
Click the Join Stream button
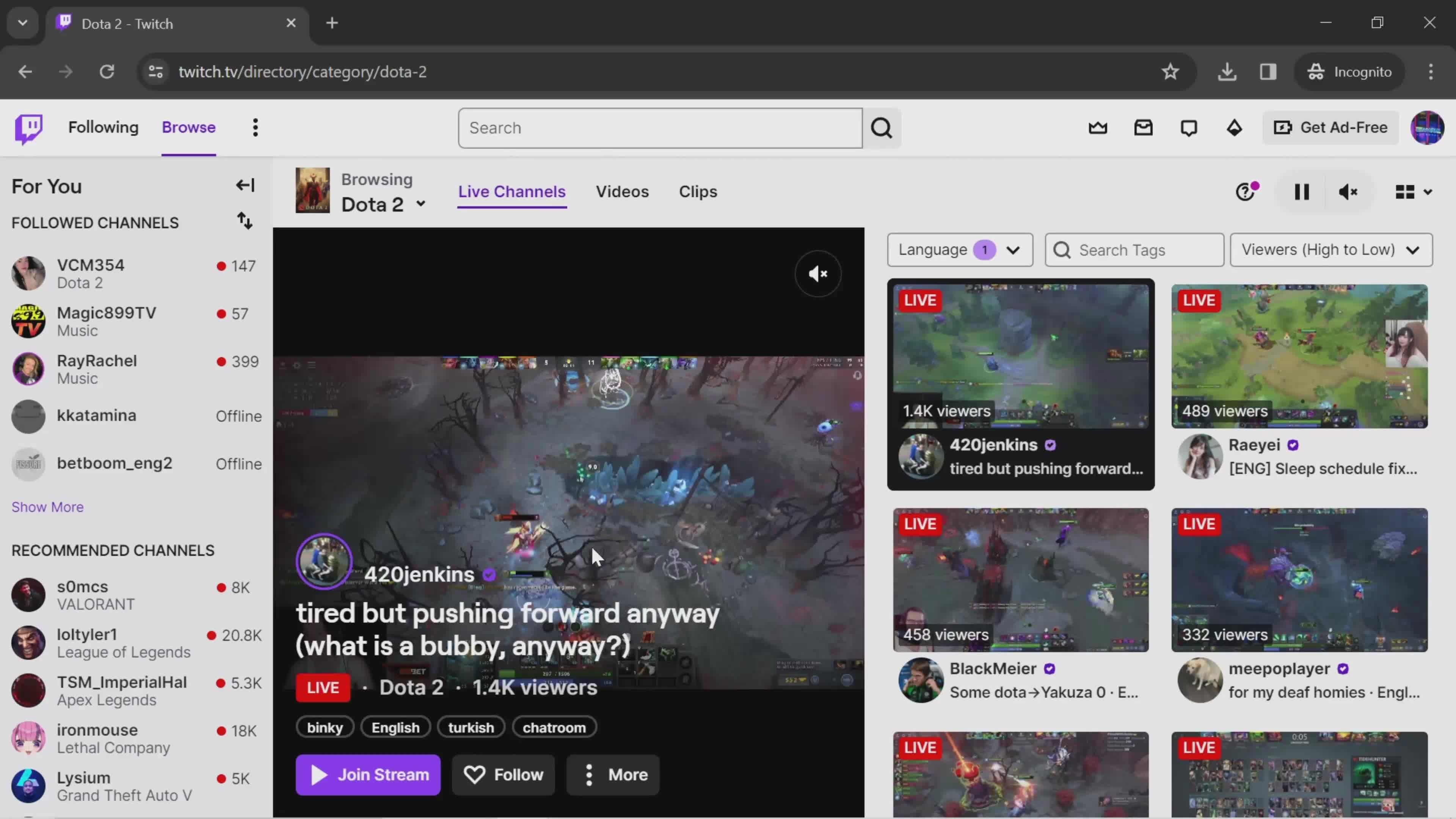click(x=368, y=774)
